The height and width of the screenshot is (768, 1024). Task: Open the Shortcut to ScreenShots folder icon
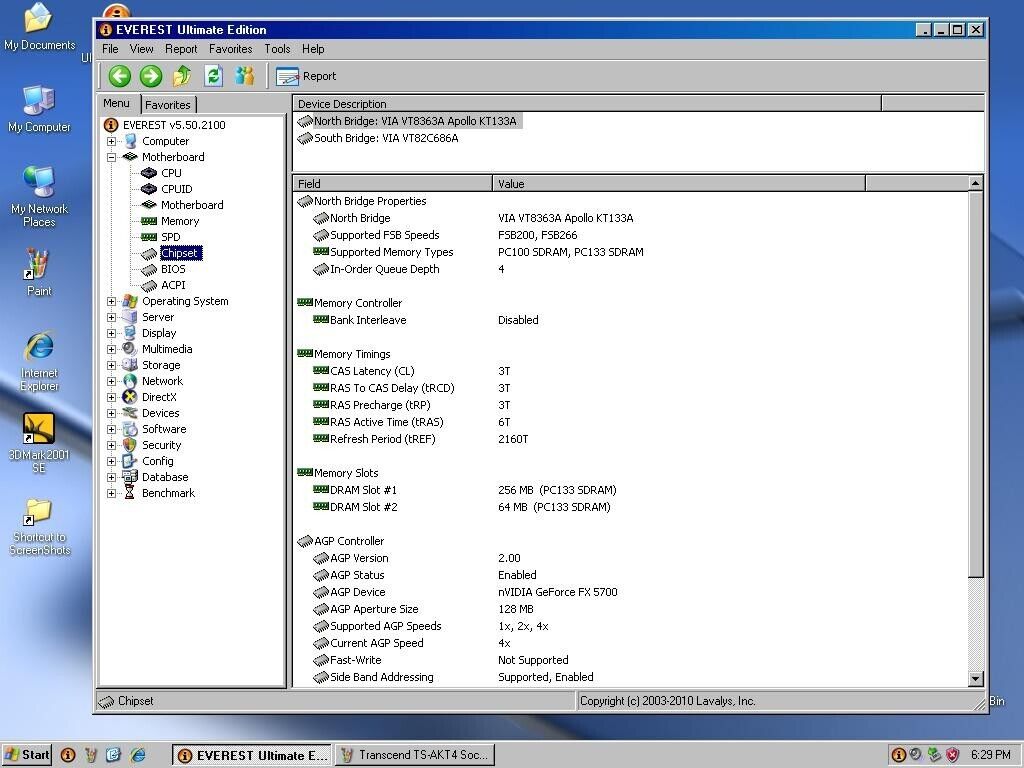pyautogui.click(x=39, y=526)
